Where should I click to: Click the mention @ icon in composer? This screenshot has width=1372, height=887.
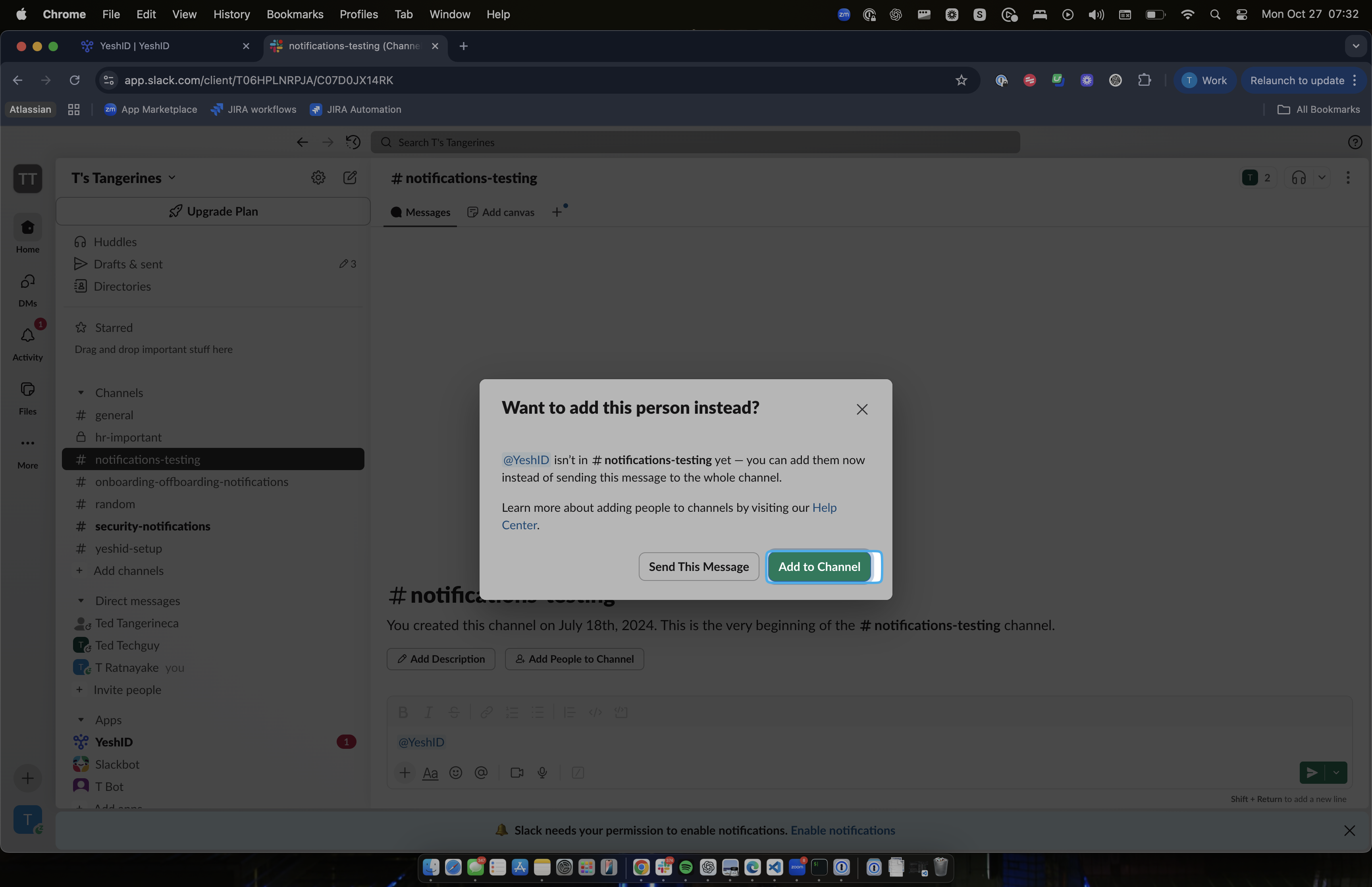(x=481, y=772)
